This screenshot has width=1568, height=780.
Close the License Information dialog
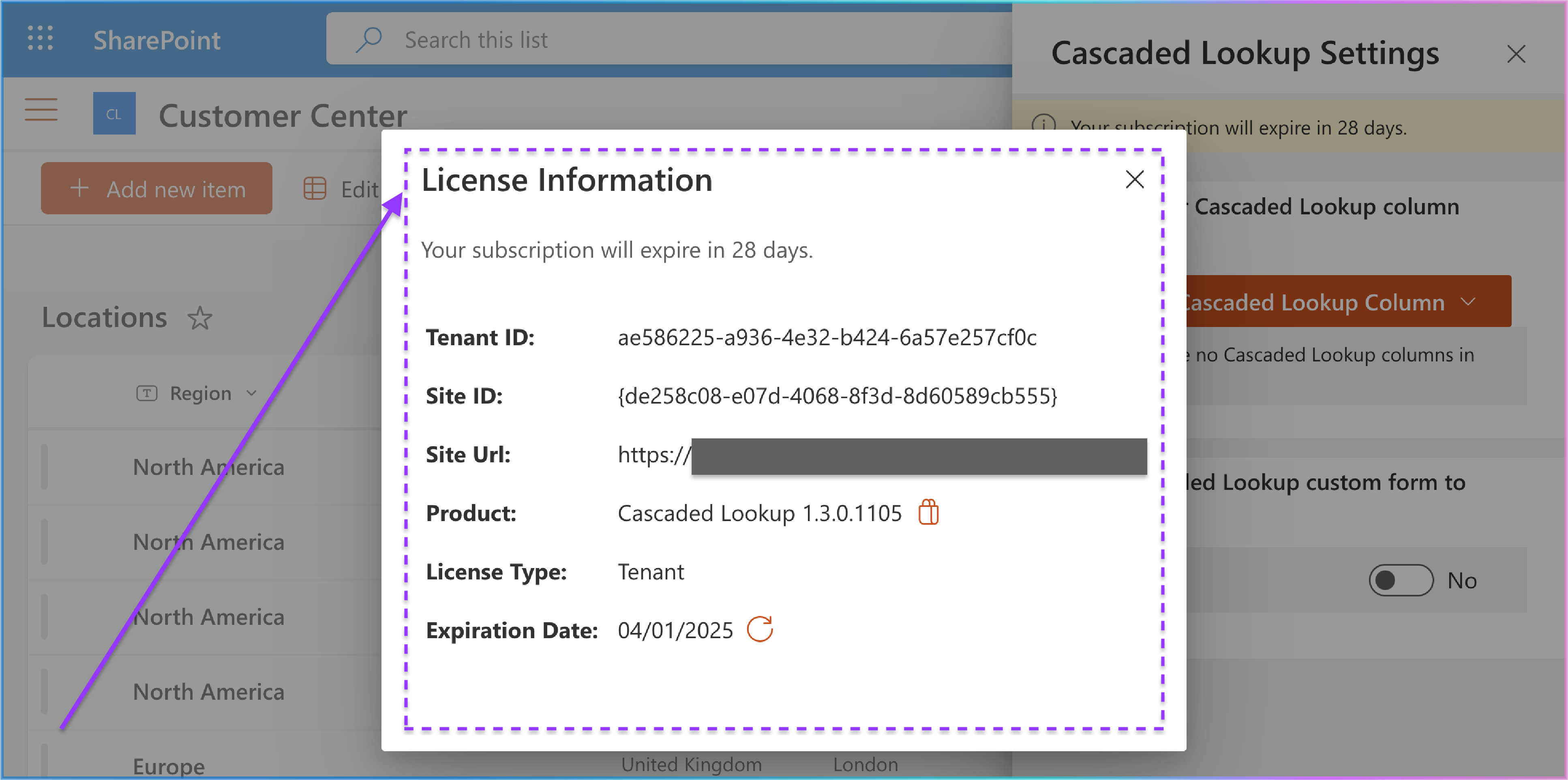(x=1135, y=180)
